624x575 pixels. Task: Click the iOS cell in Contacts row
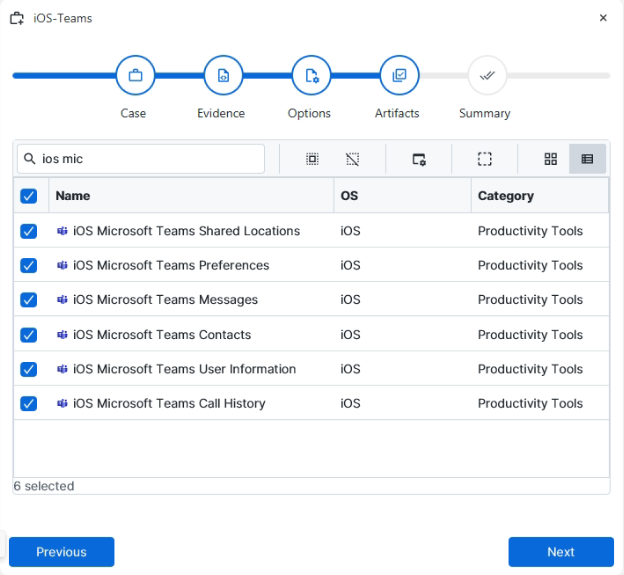(350, 335)
